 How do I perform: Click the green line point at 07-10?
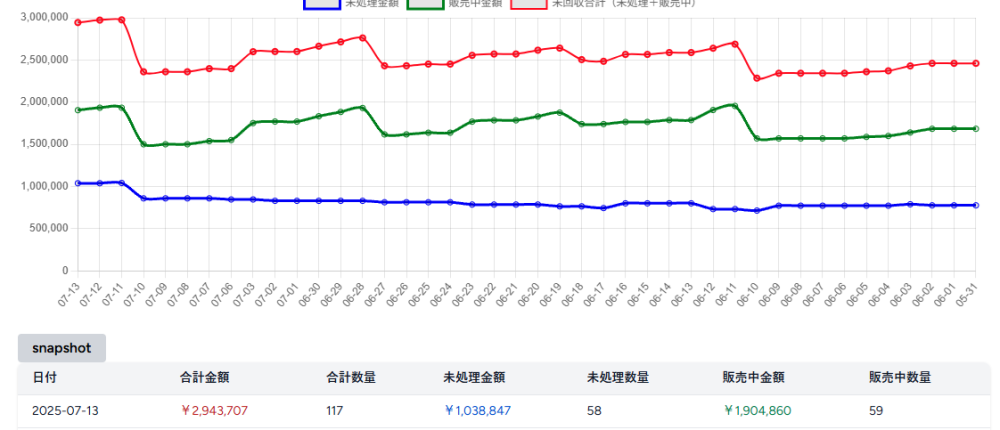pos(144,144)
